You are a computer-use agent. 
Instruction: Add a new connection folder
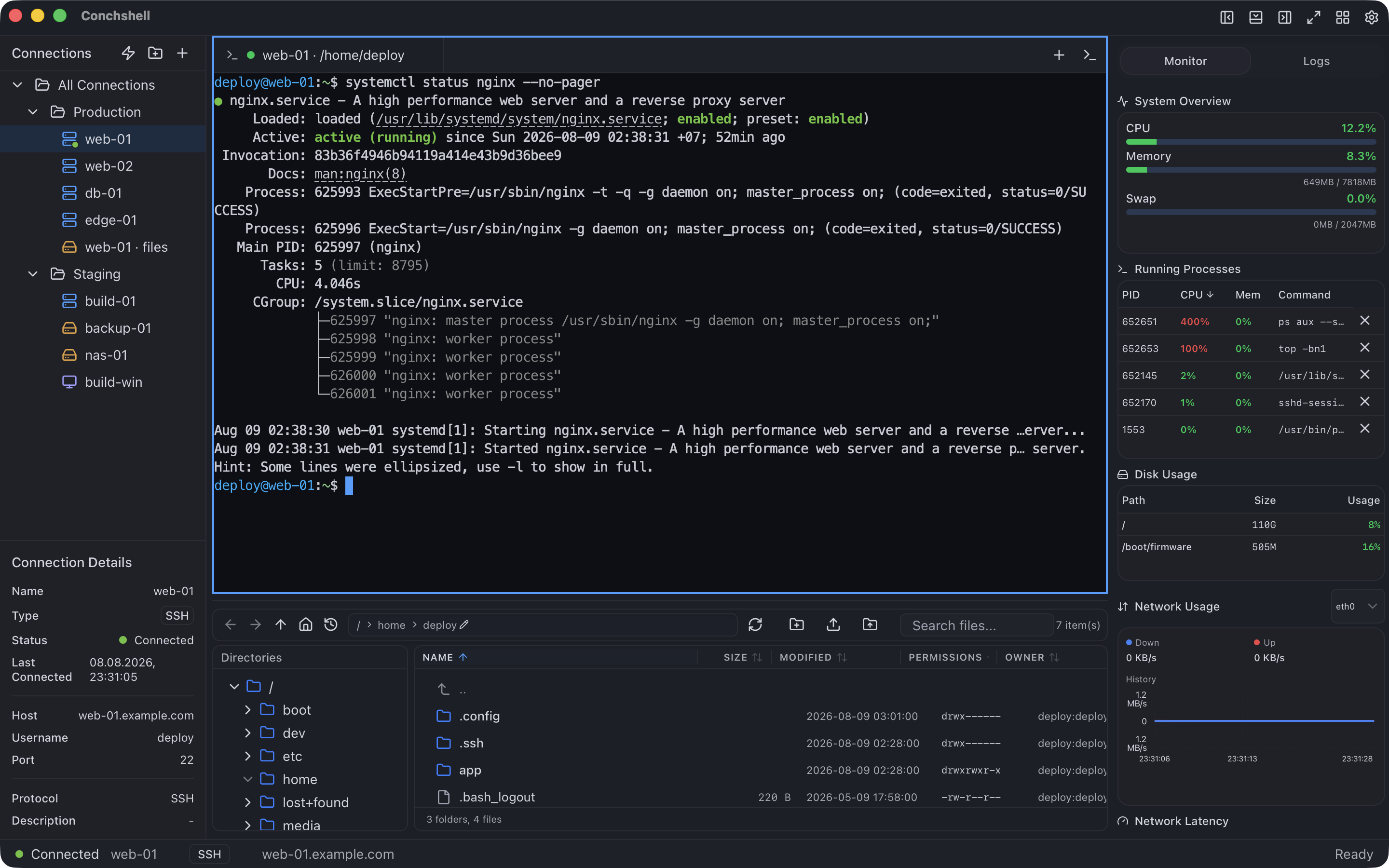click(x=155, y=53)
